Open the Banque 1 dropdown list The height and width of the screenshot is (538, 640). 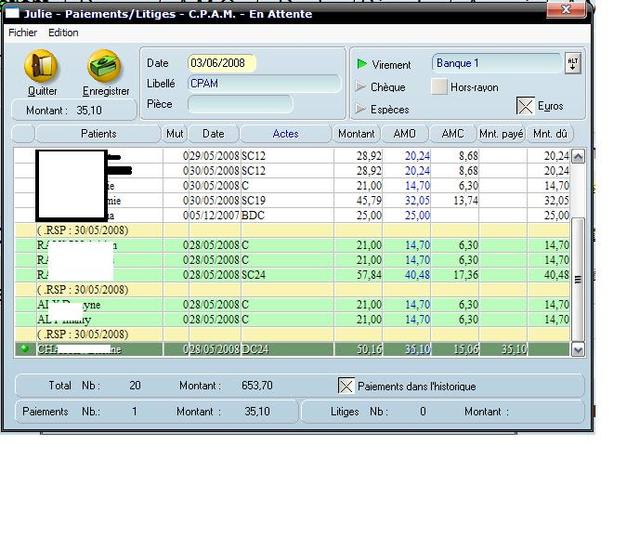pyautogui.click(x=495, y=64)
